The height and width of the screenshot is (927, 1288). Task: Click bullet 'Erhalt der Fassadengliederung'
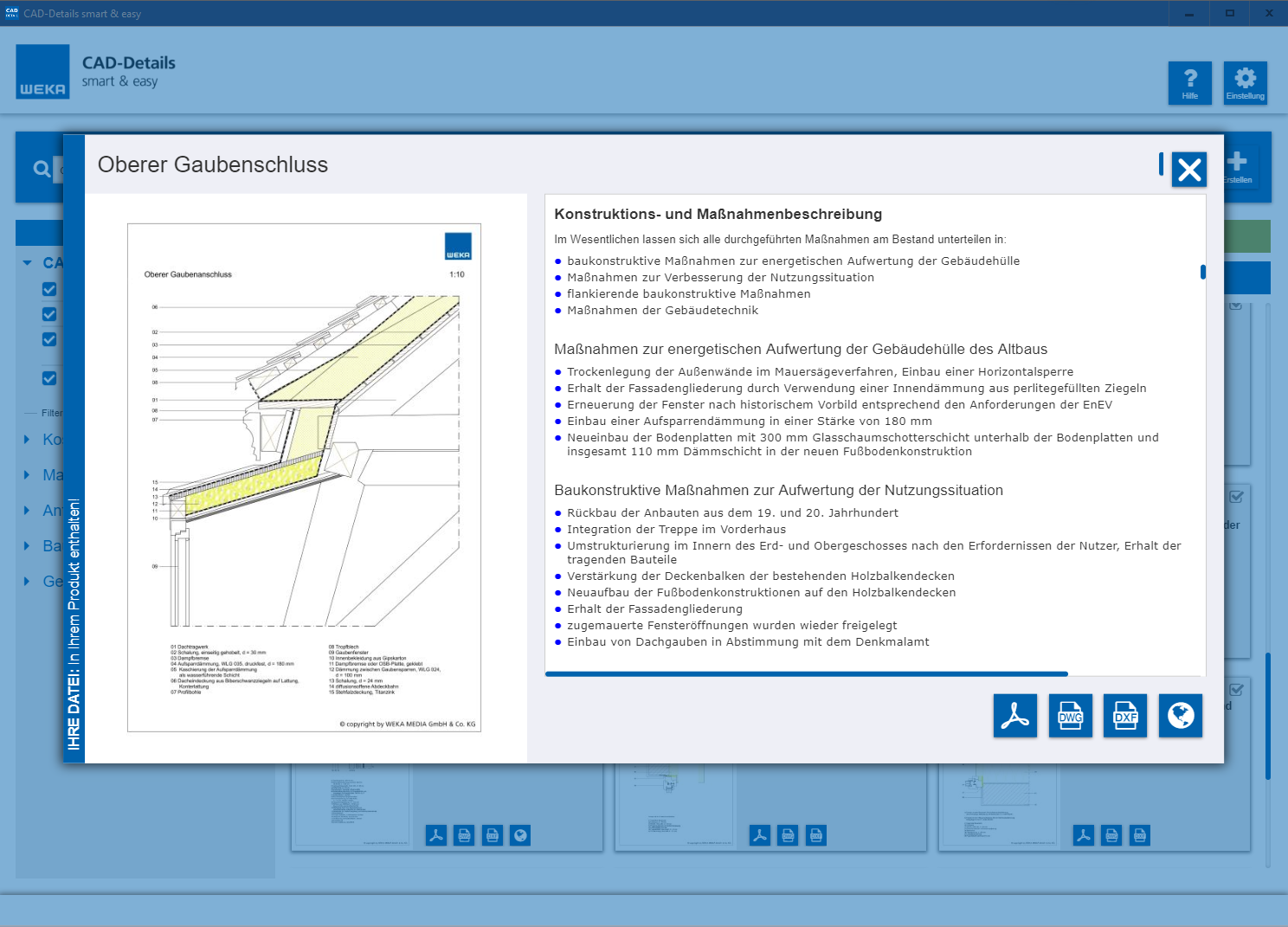[x=654, y=609]
